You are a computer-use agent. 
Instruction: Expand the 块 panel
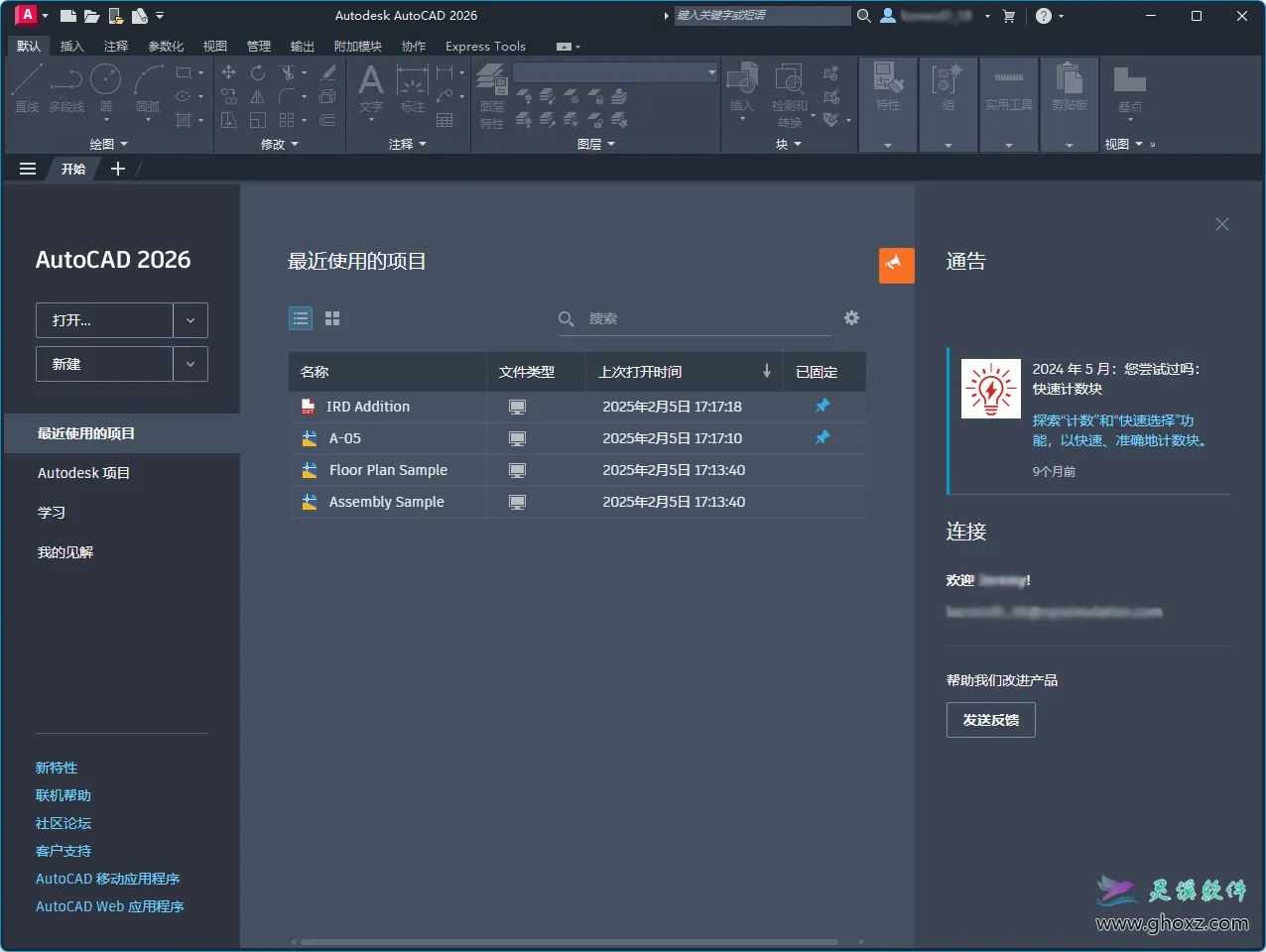click(x=789, y=144)
